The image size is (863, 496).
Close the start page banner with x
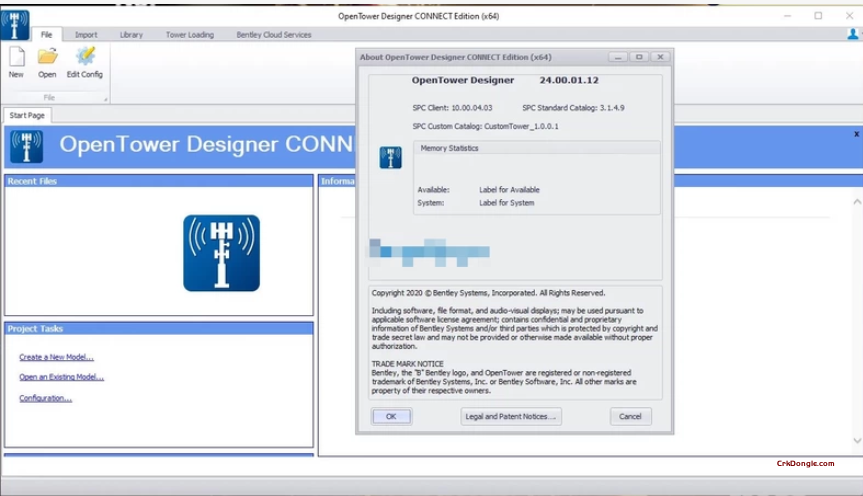point(856,134)
